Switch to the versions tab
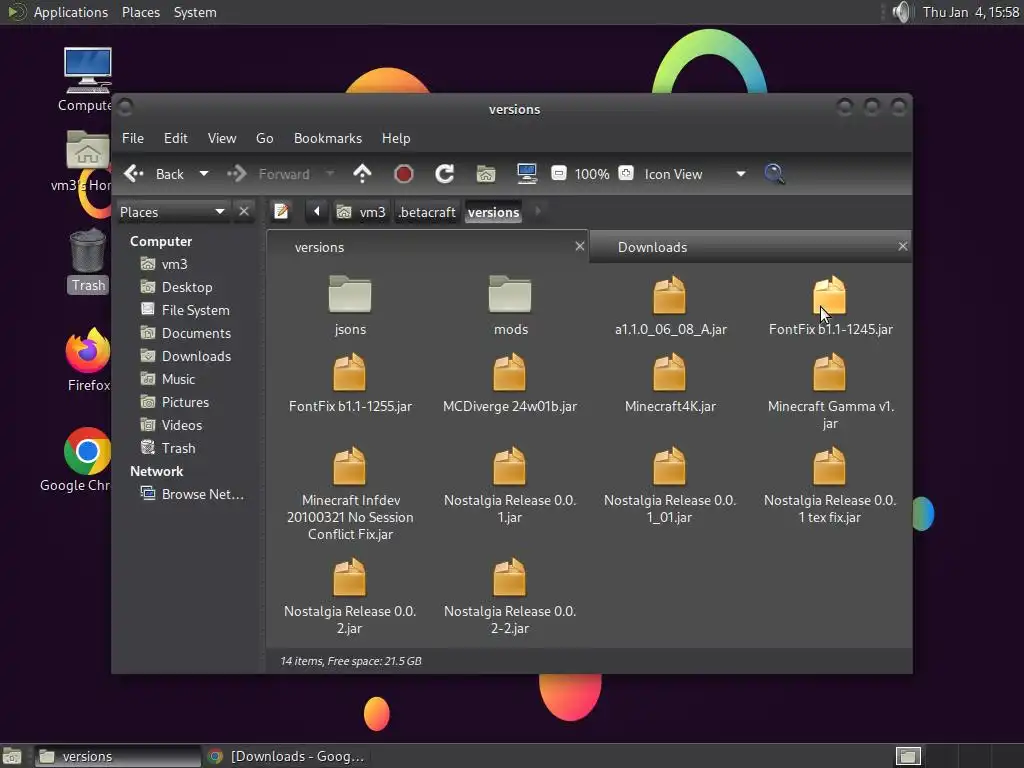Viewport: 1024px width, 768px height. pos(428,247)
